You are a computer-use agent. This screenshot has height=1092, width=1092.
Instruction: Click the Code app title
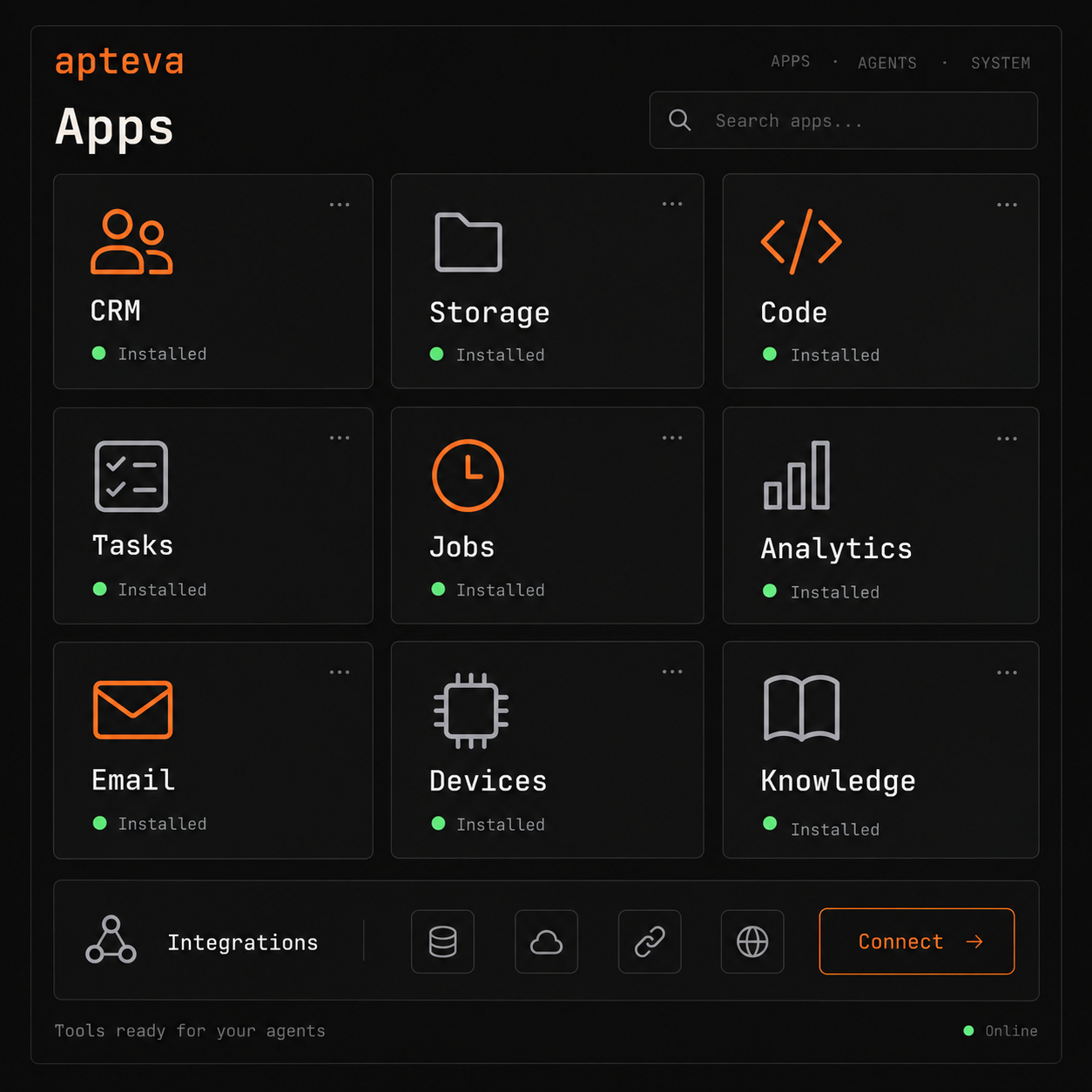pyautogui.click(x=793, y=312)
